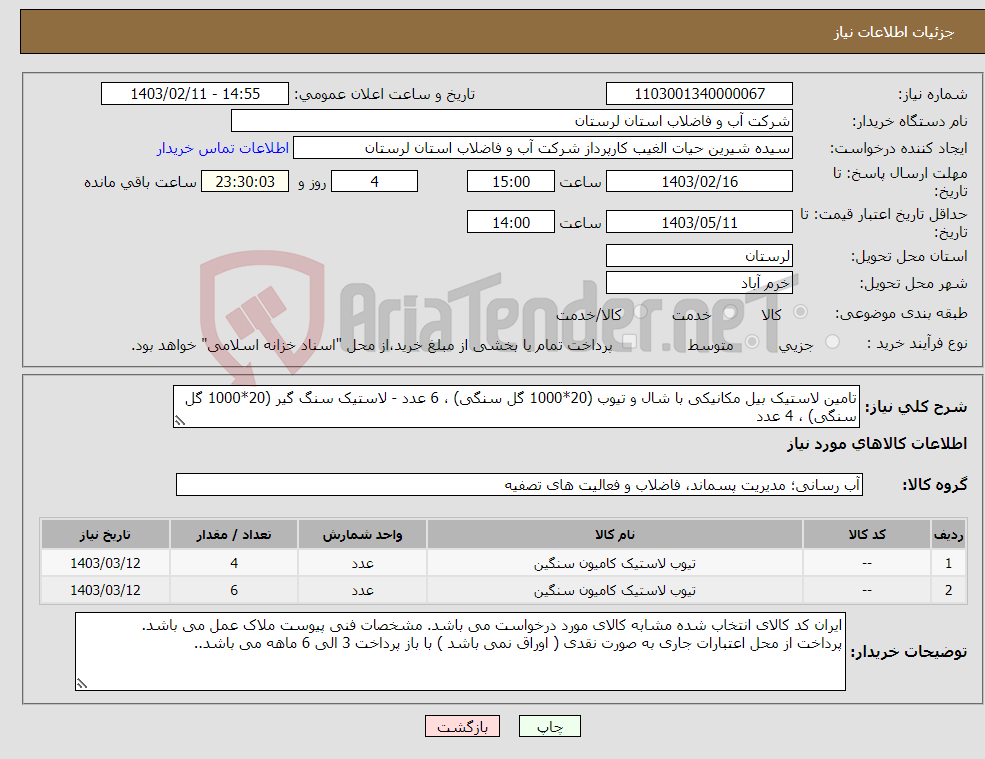Screen dimensions: 985x759
Task: Click the delivery province field لرستان
Action: (x=699, y=256)
